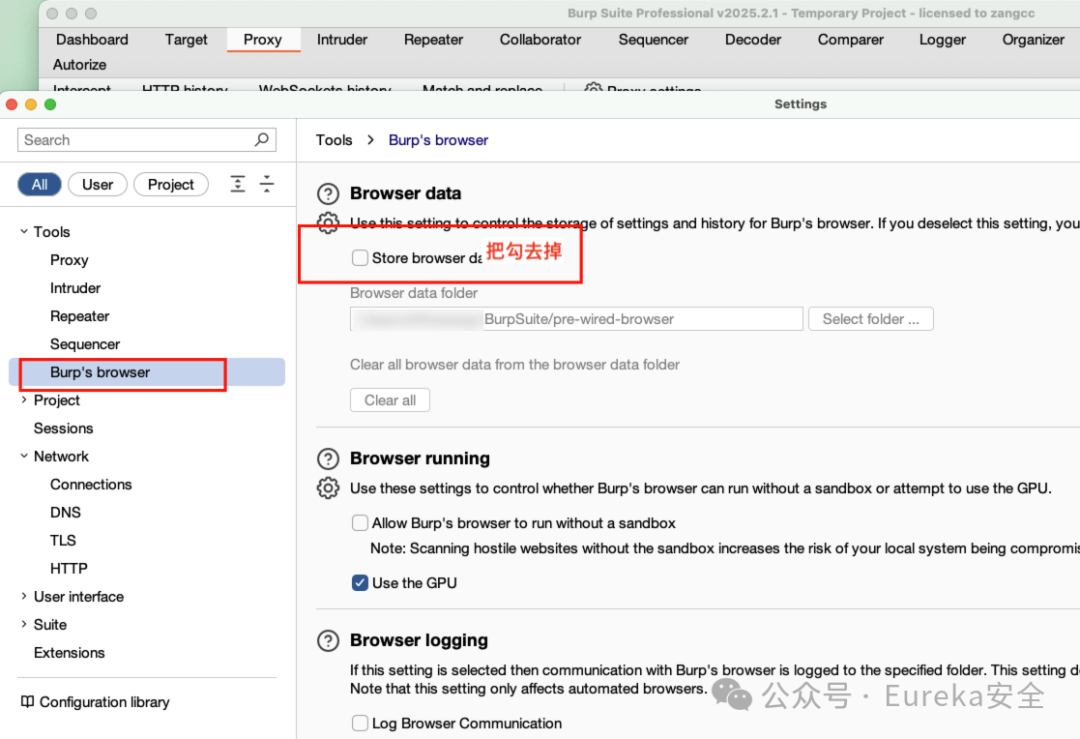Click the search magnifier icon in Settings
Viewport: 1080px width, 739px height.
click(261, 140)
